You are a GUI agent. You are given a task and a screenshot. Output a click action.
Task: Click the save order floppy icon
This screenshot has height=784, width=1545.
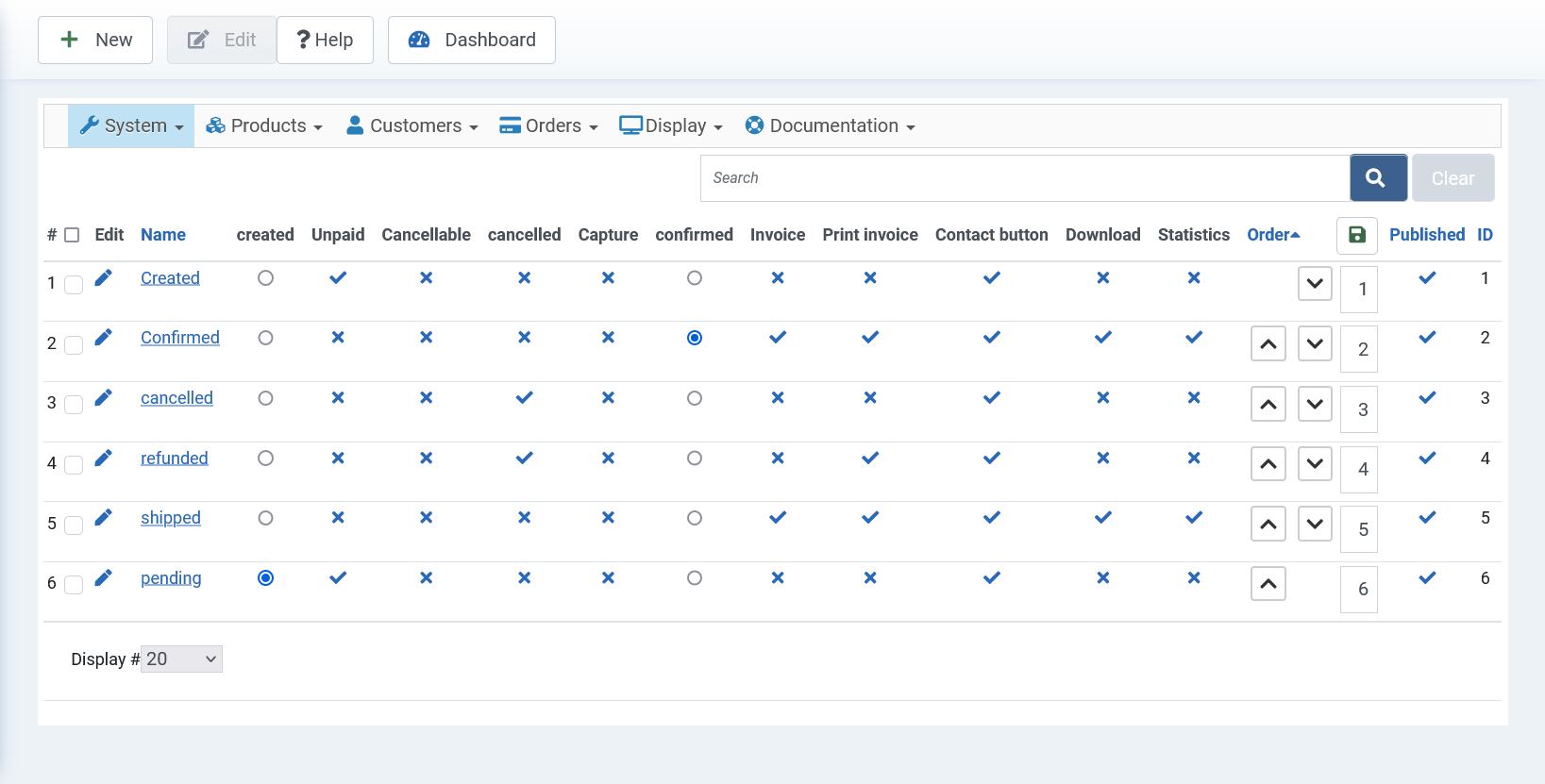[1356, 235]
